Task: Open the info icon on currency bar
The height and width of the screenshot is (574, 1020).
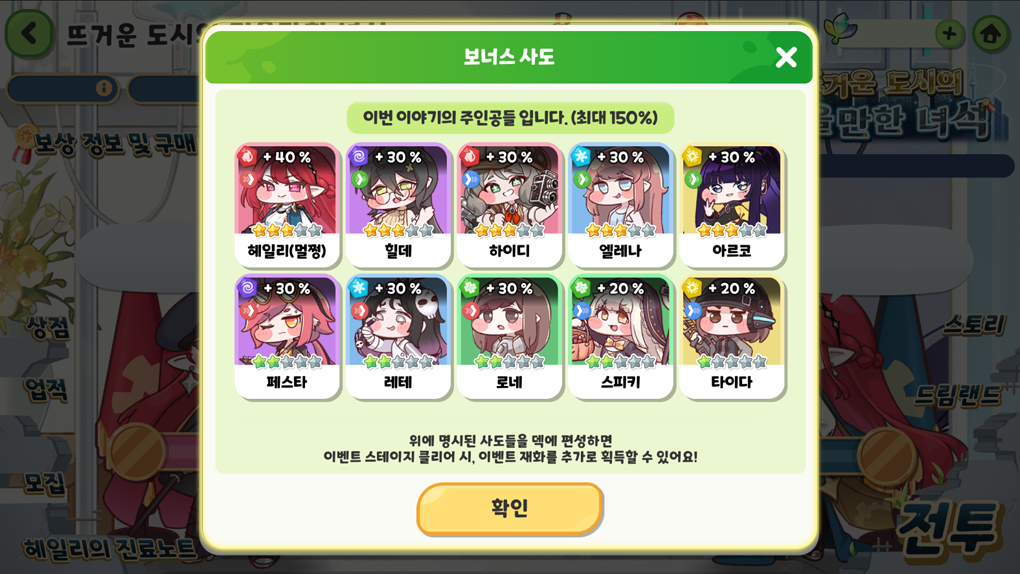Action: [103, 88]
